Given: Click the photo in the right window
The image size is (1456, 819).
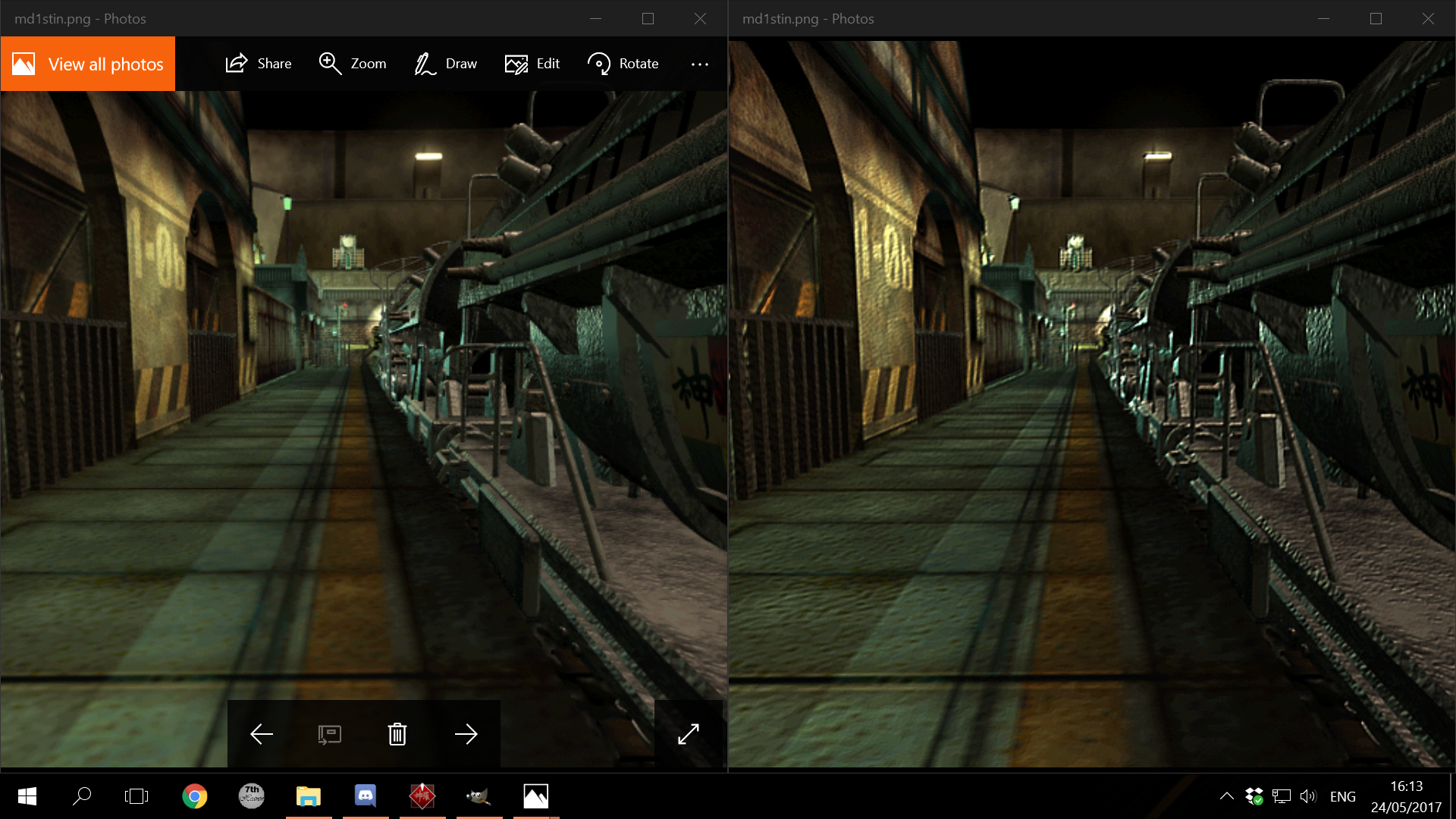Looking at the screenshot, I should 1092,403.
